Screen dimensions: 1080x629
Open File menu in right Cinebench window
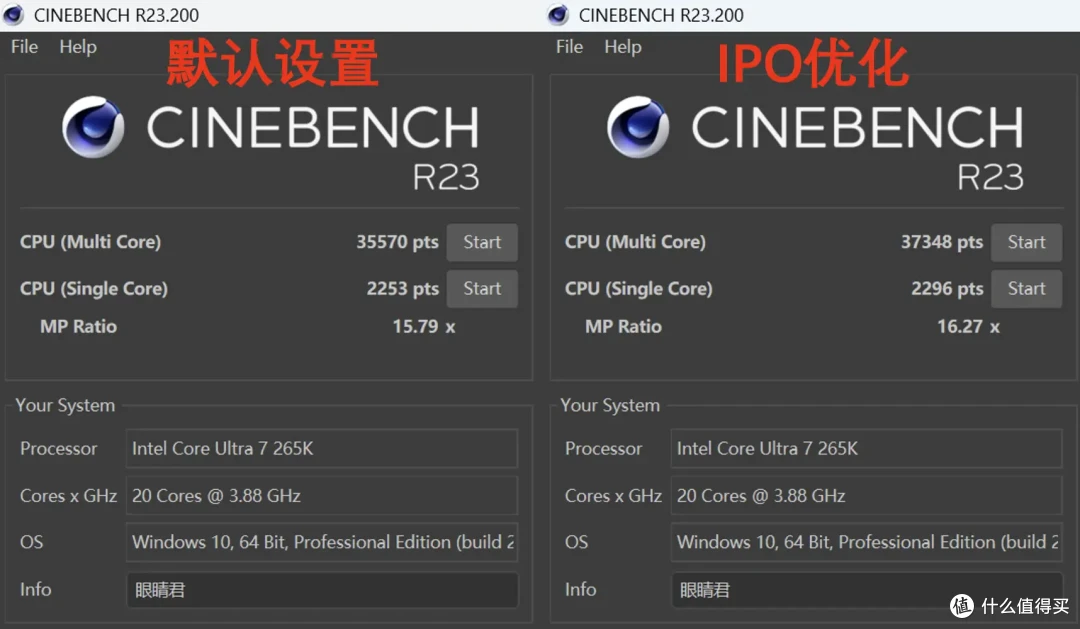569,47
